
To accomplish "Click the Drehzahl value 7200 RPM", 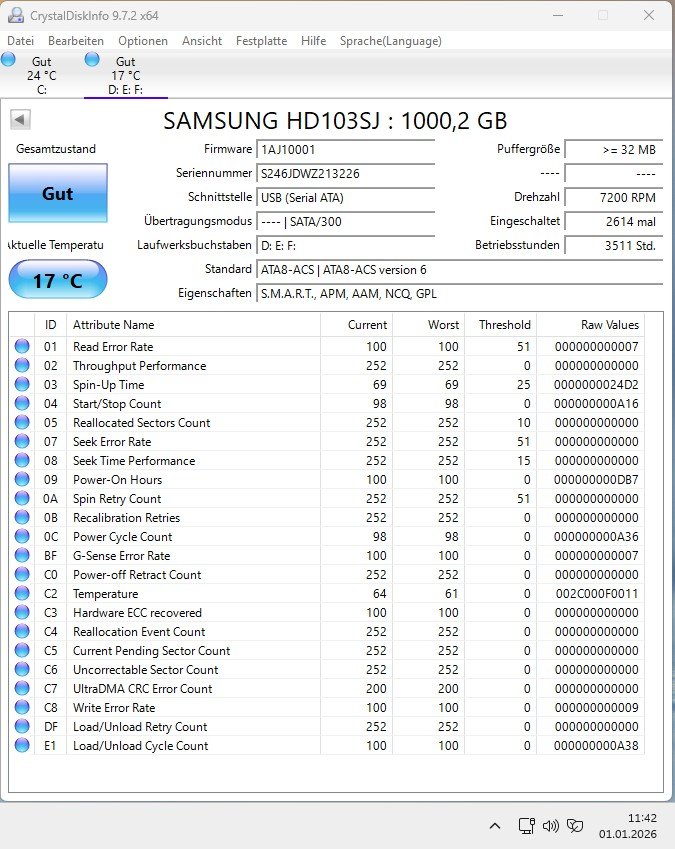I will (614, 198).
